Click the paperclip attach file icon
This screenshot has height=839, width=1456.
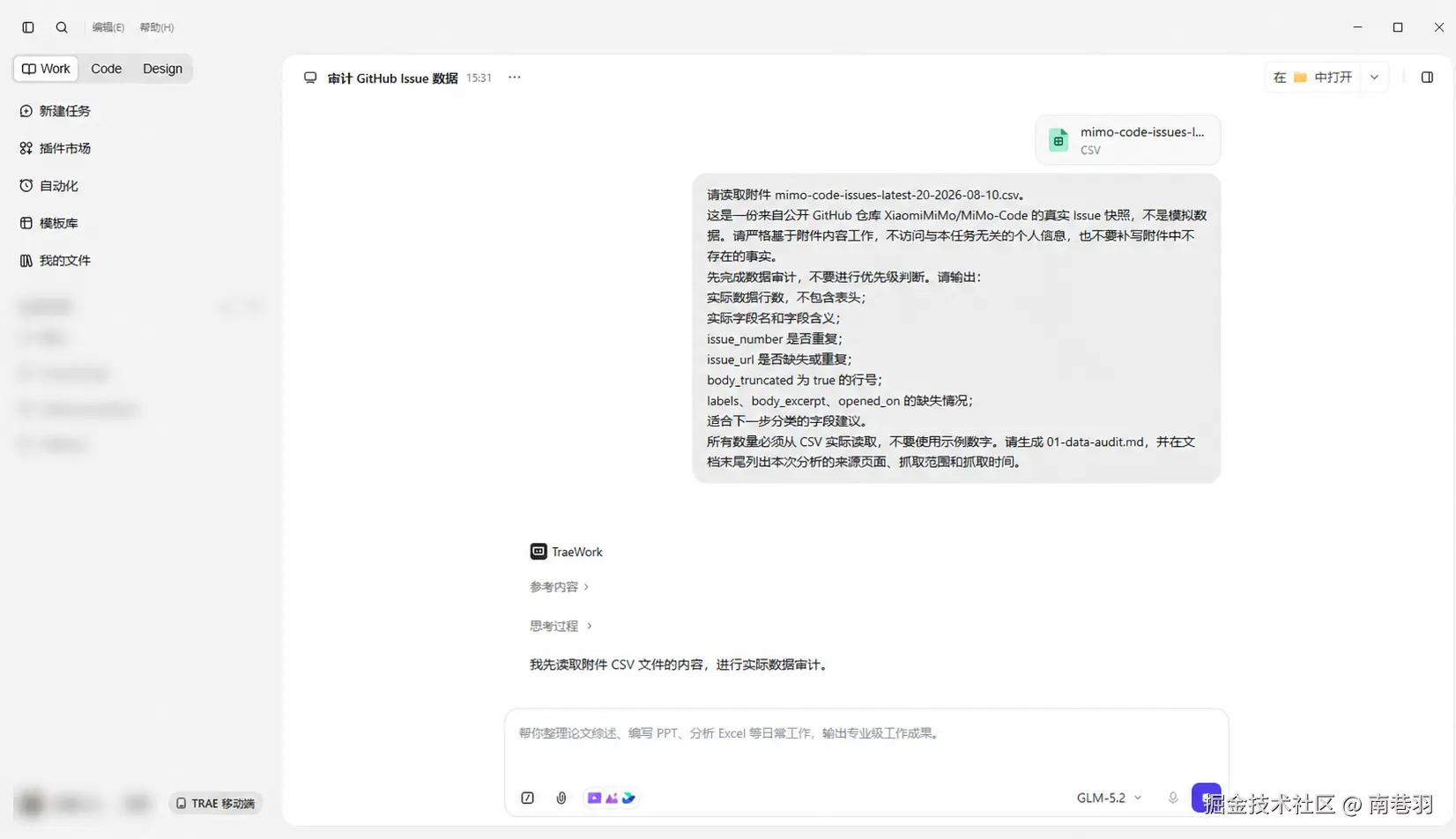561,798
